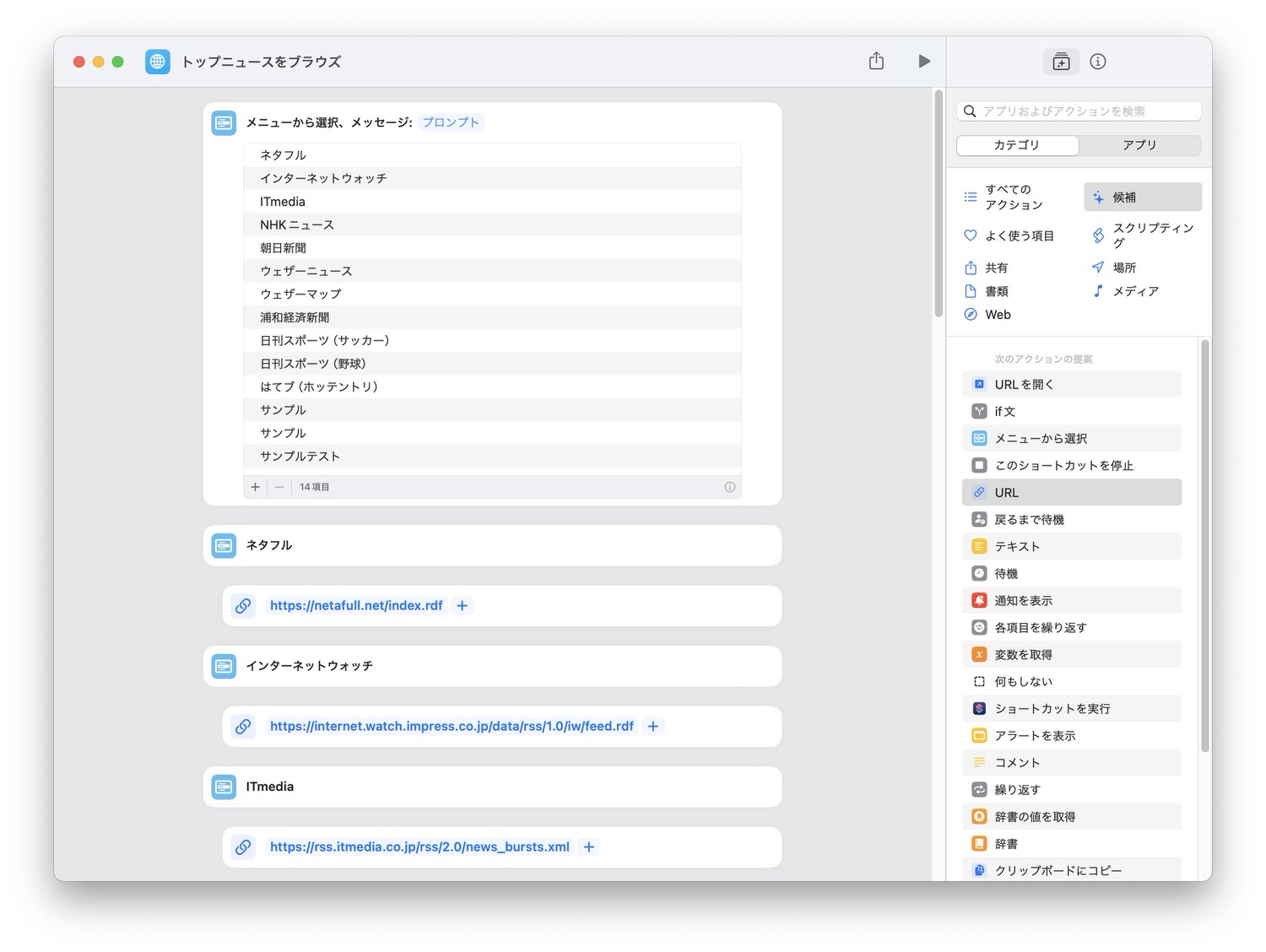
Task: Select 日刊スポーツ (サッカー) menu row
Action: click(492, 340)
